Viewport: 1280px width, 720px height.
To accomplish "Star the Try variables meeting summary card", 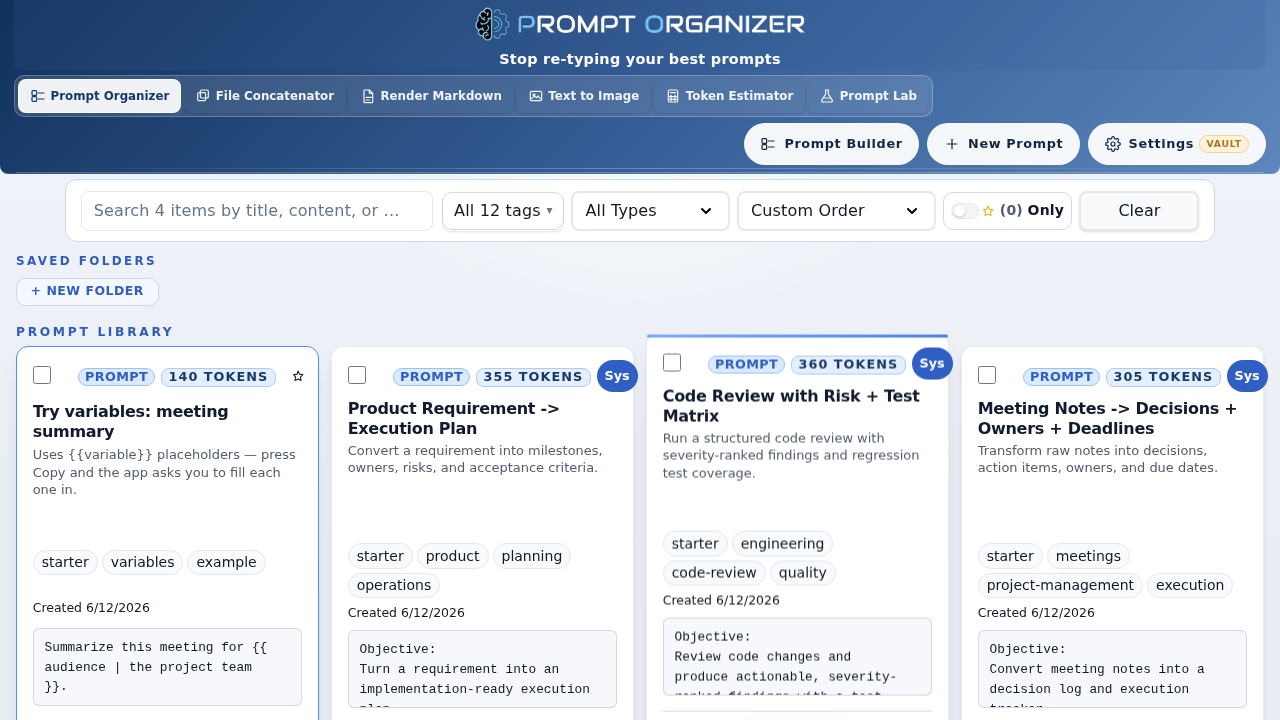I will 298,376.
